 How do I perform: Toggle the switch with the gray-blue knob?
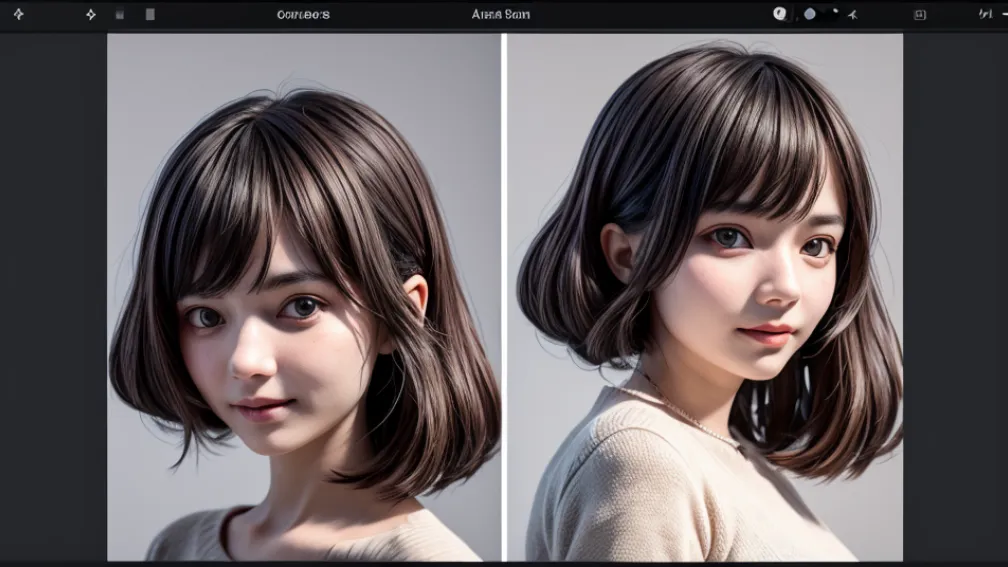816,14
